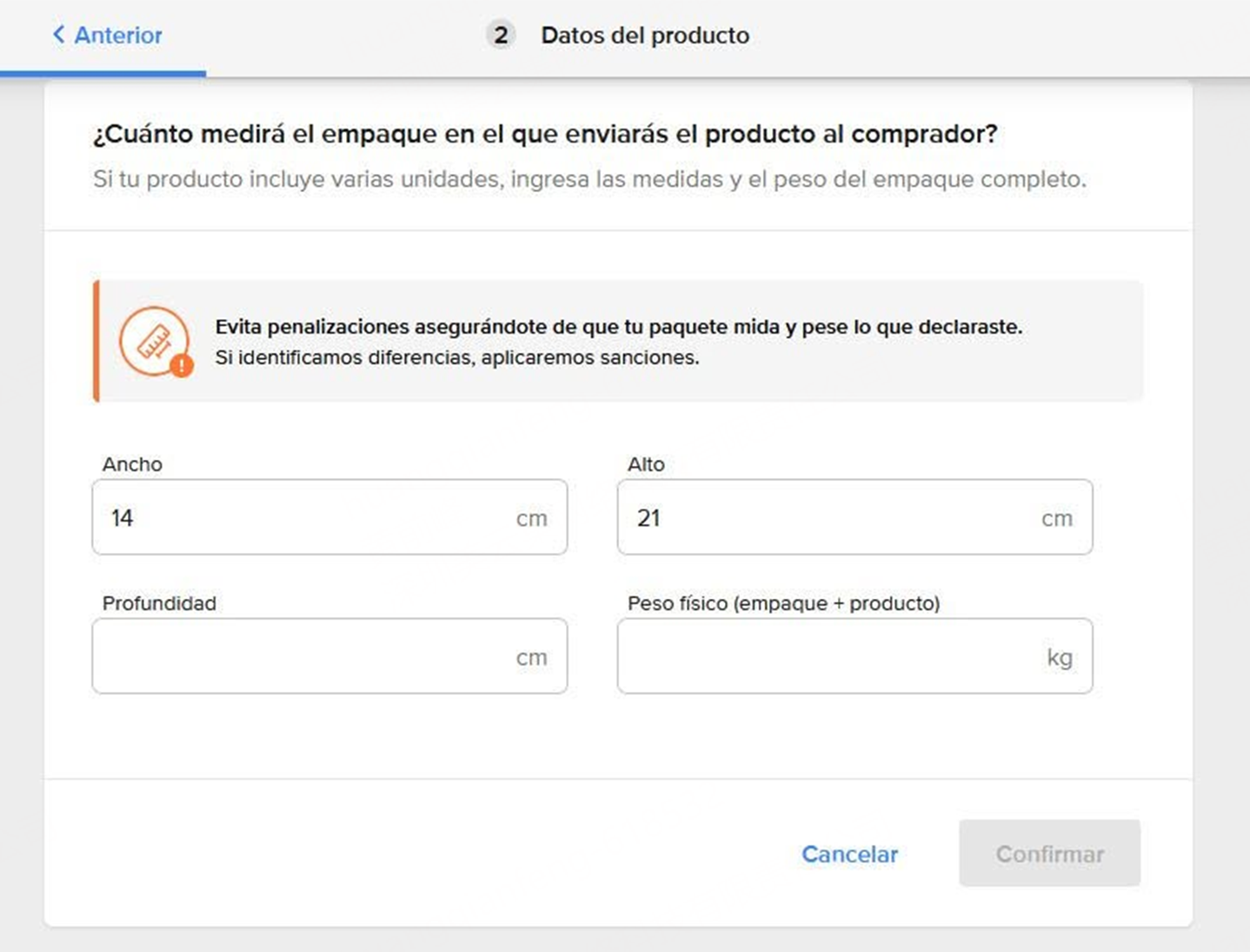Viewport: 1250px width, 952px height.
Task: Click the 'kg' unit in the weight field
Action: click(x=1060, y=657)
